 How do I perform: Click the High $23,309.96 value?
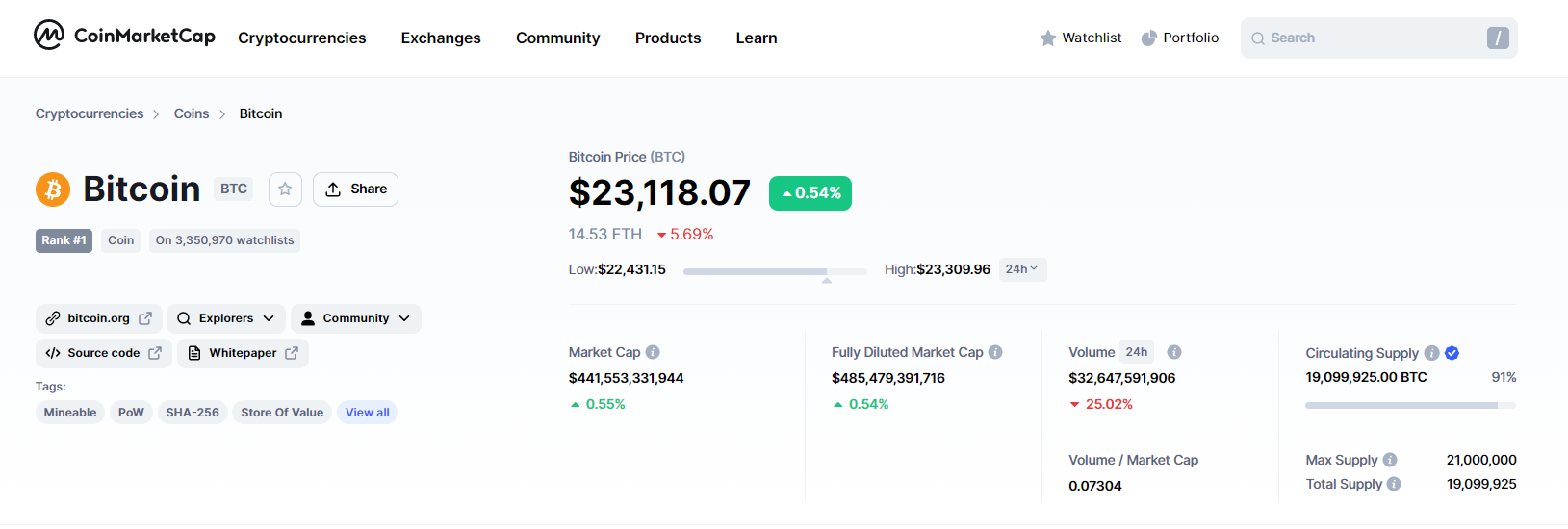tap(953, 269)
